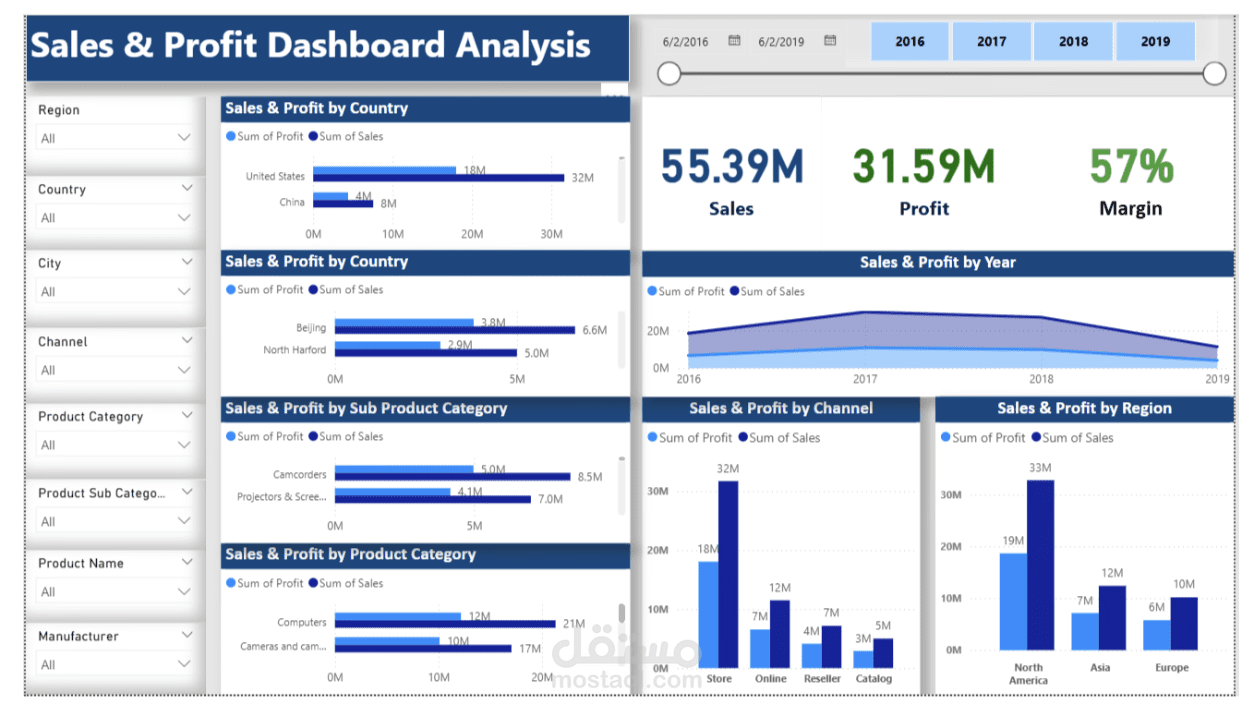Click Sum of Sales legend marker on Channel chart
1254x707 pixels.
(742, 437)
